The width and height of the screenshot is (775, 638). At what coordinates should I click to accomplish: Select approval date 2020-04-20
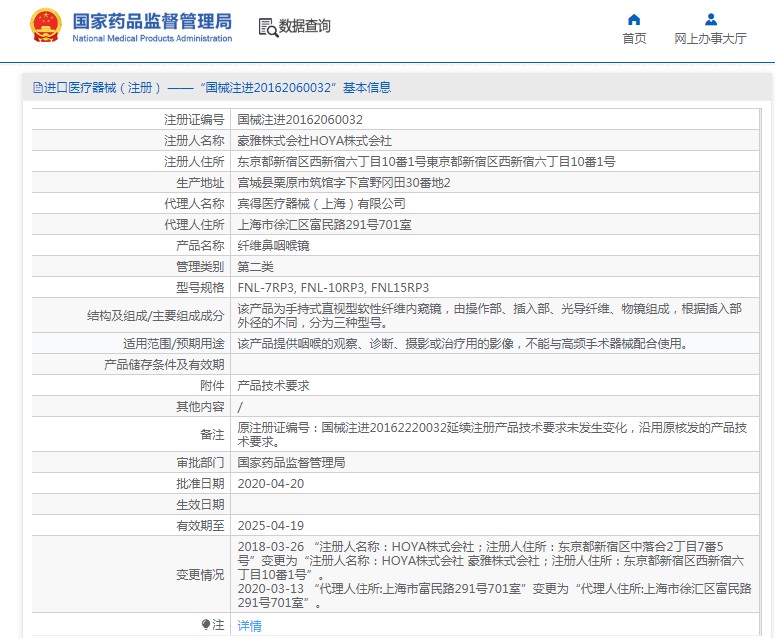pos(271,484)
